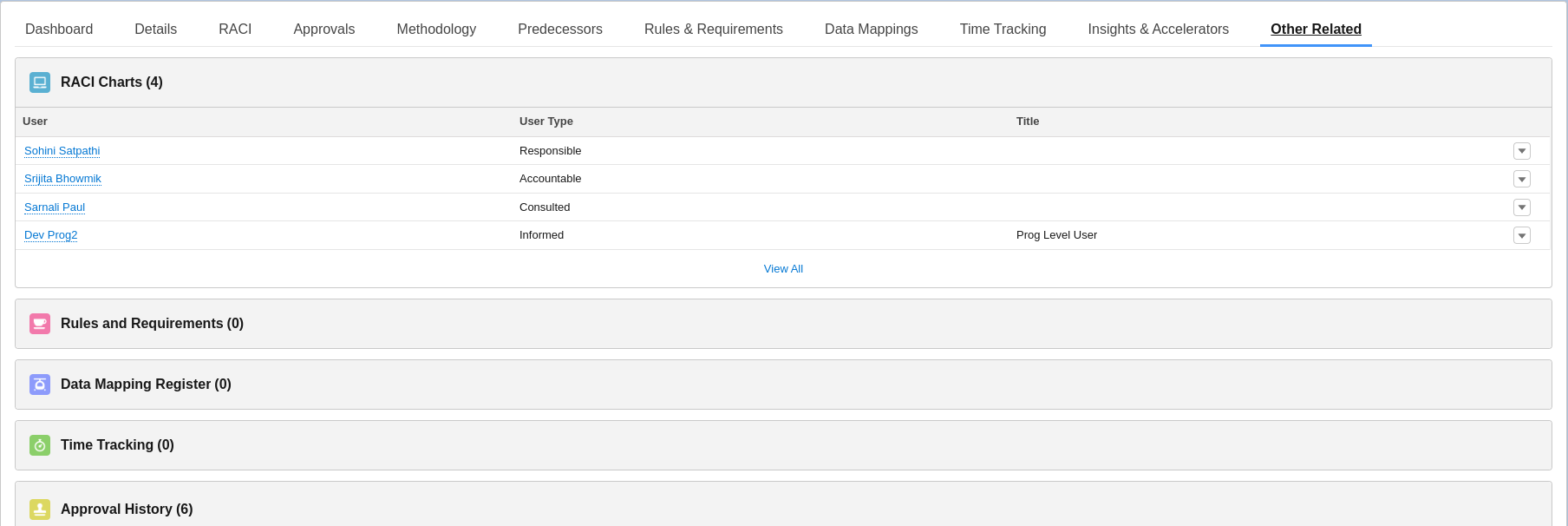Open Sohini Satpathi user record
This screenshot has height=526, width=1568.
(x=62, y=151)
